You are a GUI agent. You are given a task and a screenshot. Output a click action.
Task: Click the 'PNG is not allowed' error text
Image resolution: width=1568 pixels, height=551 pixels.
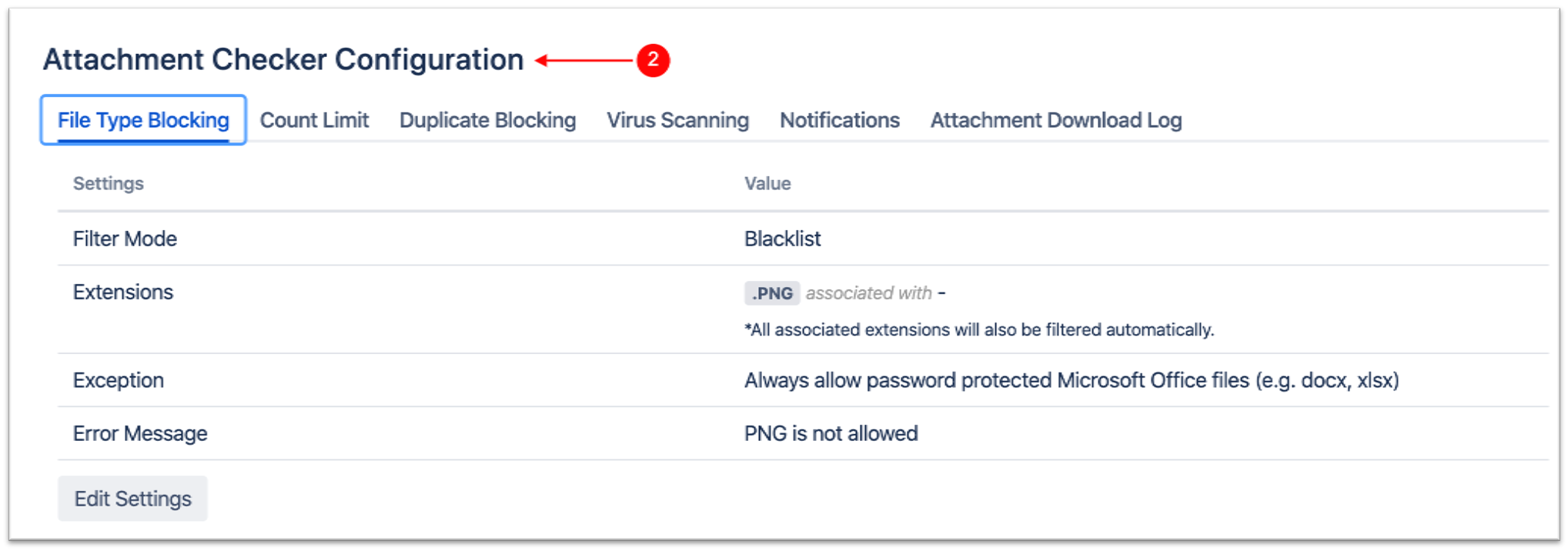coord(831,433)
